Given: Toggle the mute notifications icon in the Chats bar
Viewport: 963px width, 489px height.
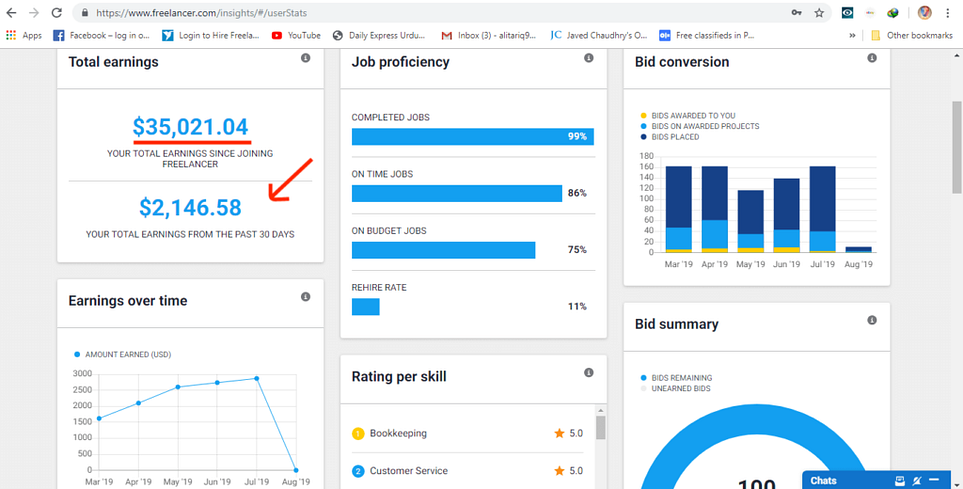Looking at the screenshot, I should click(x=917, y=480).
